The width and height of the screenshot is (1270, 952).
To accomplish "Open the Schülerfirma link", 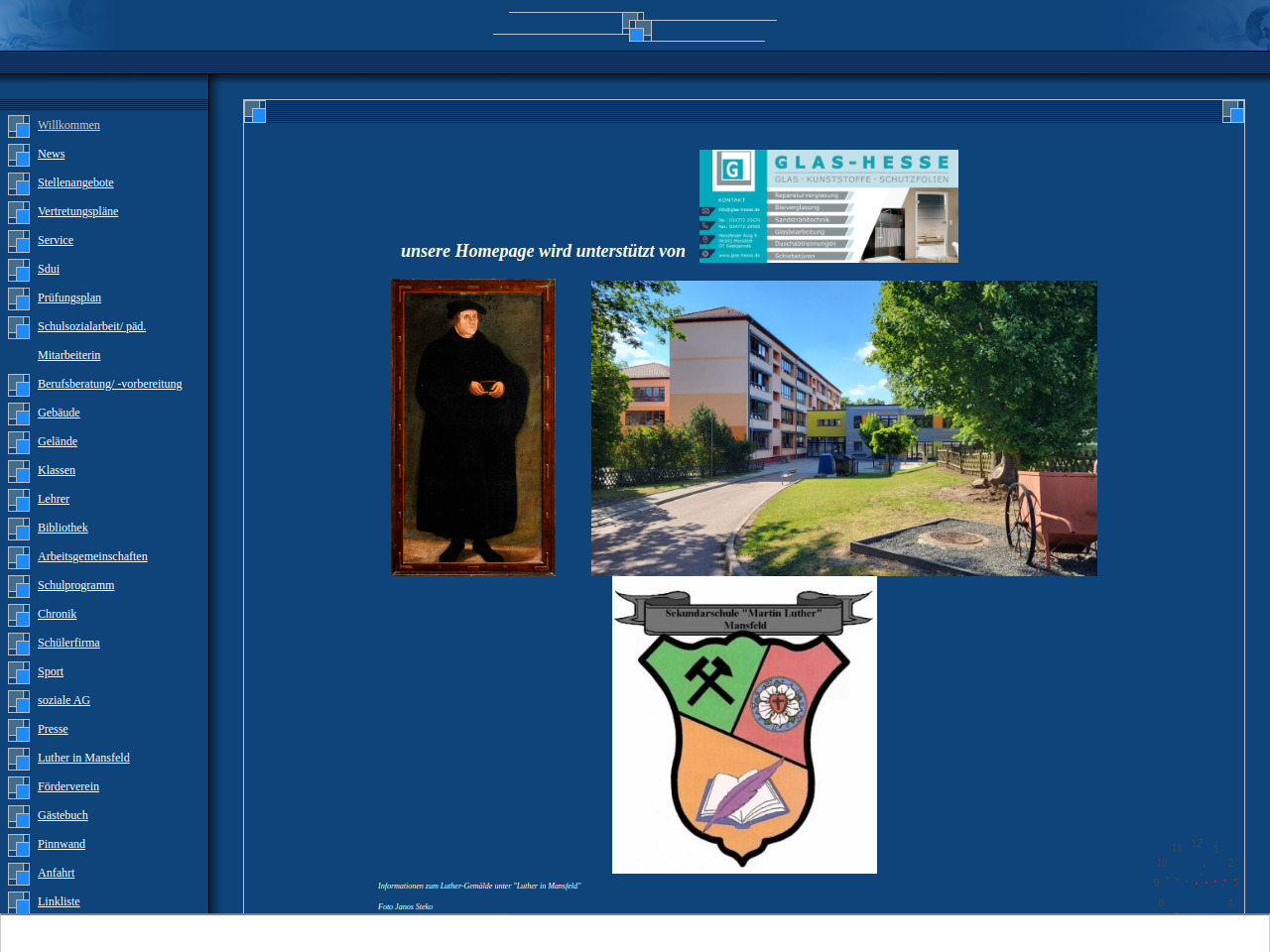I will pyautogui.click(x=68, y=643).
